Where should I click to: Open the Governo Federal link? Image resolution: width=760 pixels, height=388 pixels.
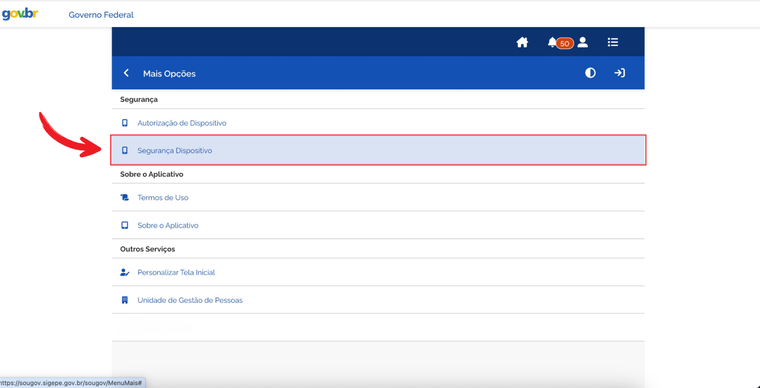[x=101, y=15]
